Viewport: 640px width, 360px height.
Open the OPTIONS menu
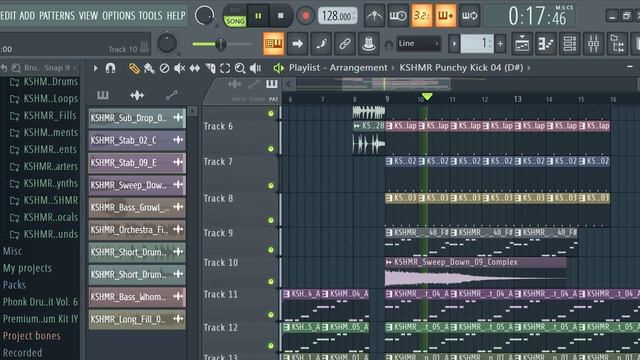coord(118,16)
